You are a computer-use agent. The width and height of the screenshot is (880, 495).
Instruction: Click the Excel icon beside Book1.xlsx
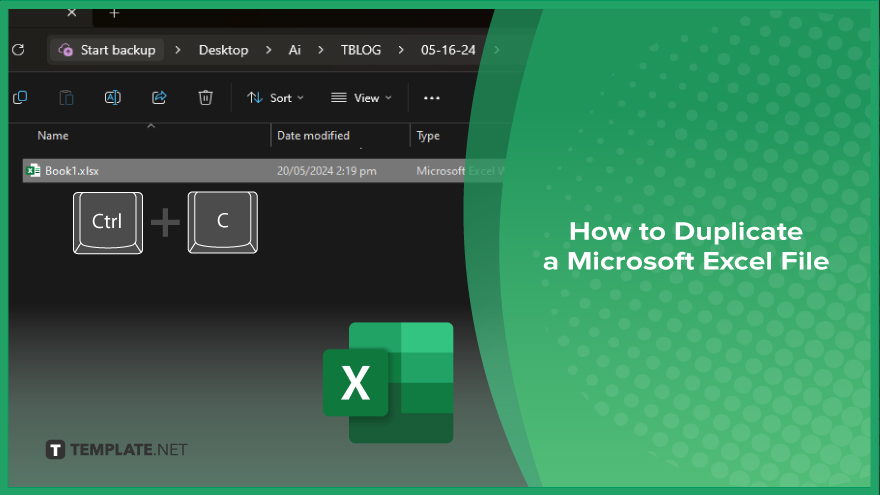point(34,171)
